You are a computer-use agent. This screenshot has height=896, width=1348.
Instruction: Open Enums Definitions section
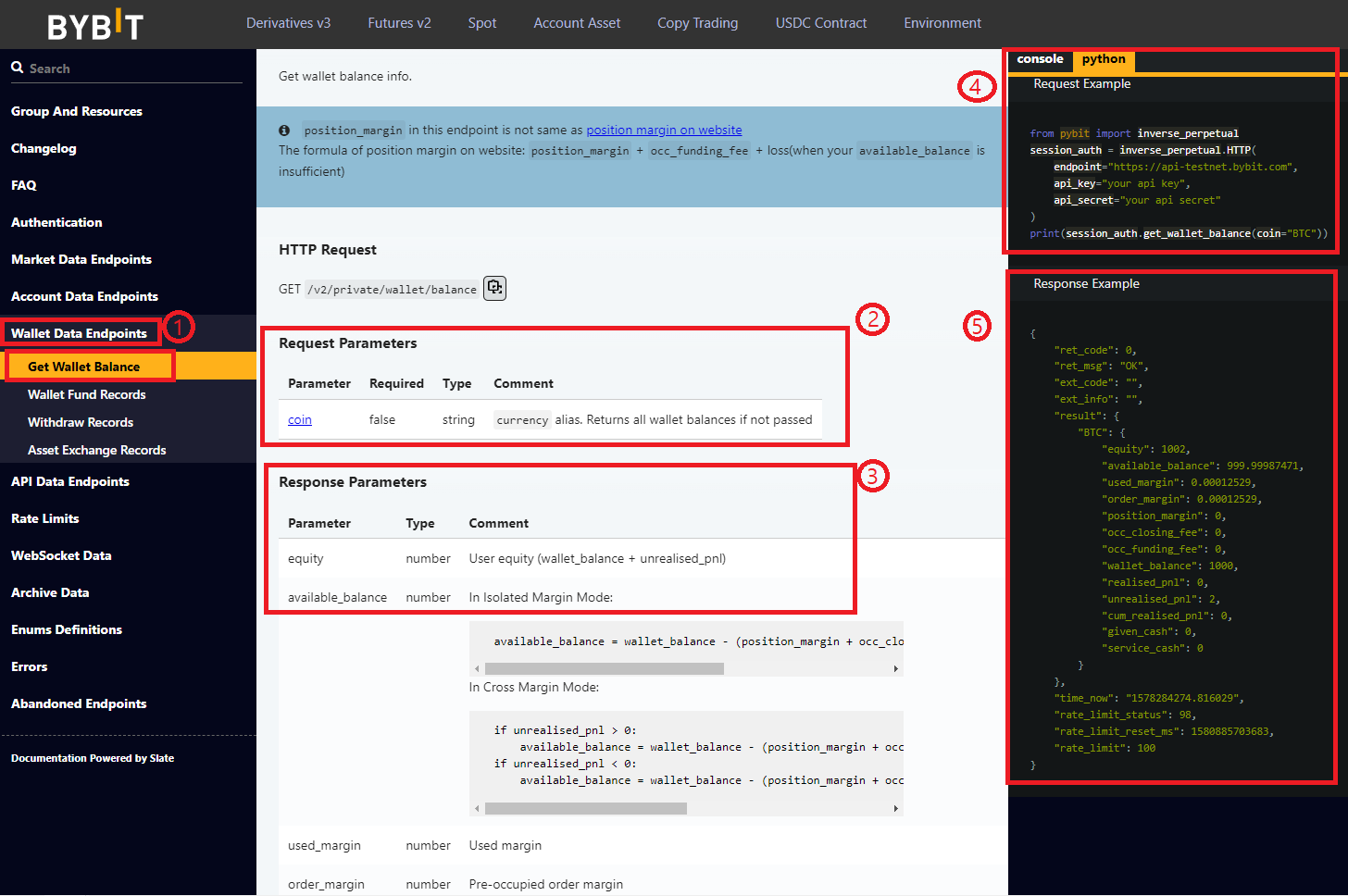coord(67,629)
